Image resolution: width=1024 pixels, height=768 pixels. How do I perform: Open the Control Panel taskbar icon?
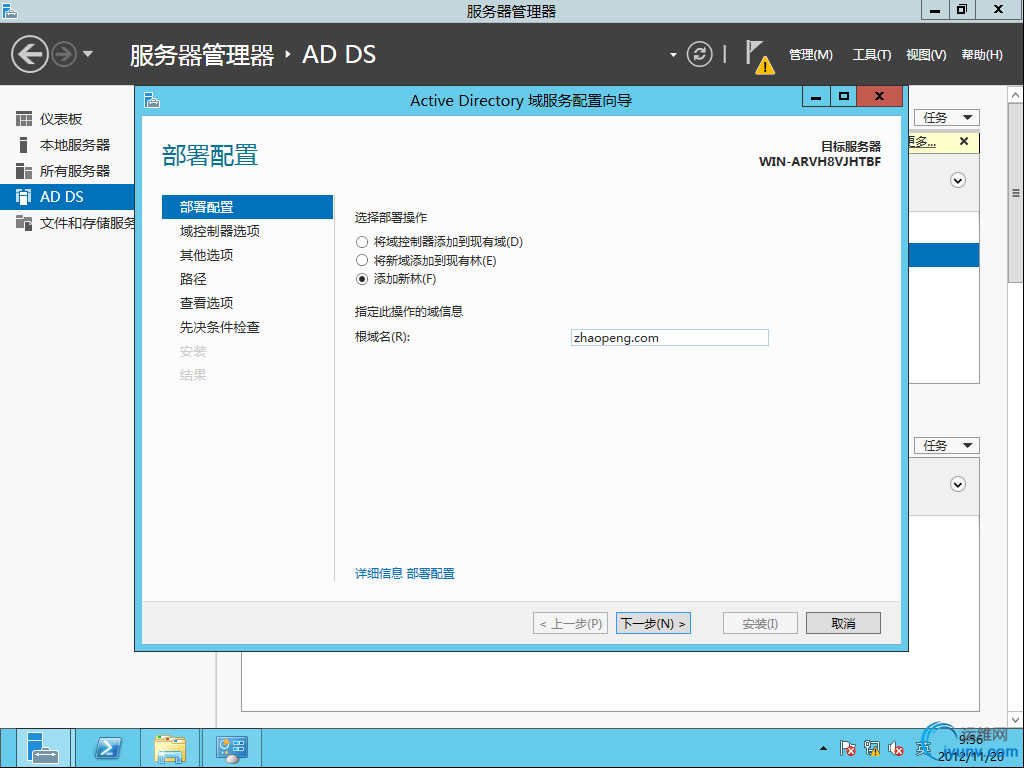pos(232,748)
